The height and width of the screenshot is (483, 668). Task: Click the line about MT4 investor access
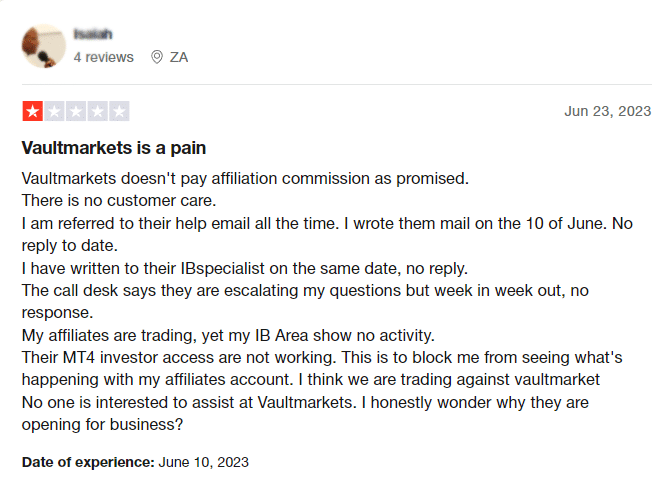(x=322, y=357)
